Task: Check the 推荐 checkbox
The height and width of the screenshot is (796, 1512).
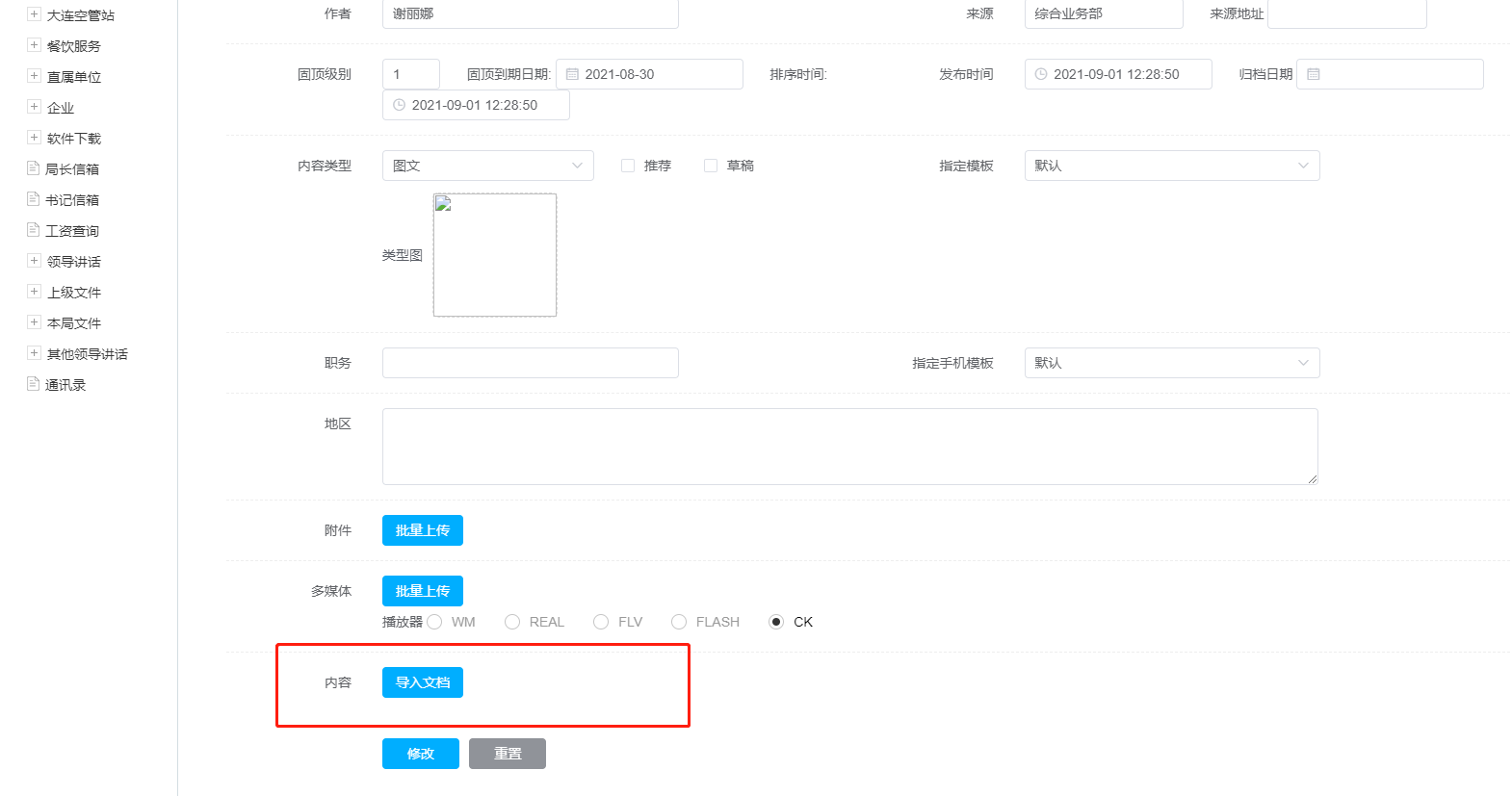Action: (x=628, y=166)
